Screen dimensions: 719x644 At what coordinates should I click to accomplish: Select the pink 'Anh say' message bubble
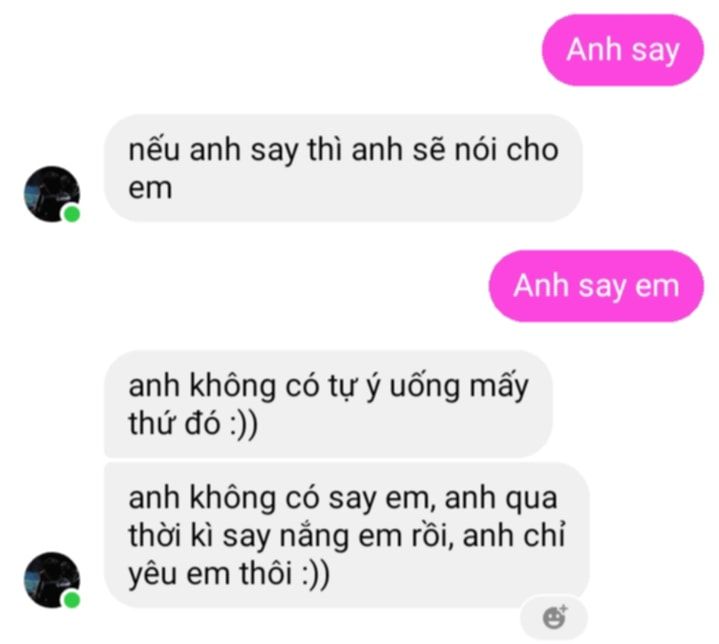[622, 50]
